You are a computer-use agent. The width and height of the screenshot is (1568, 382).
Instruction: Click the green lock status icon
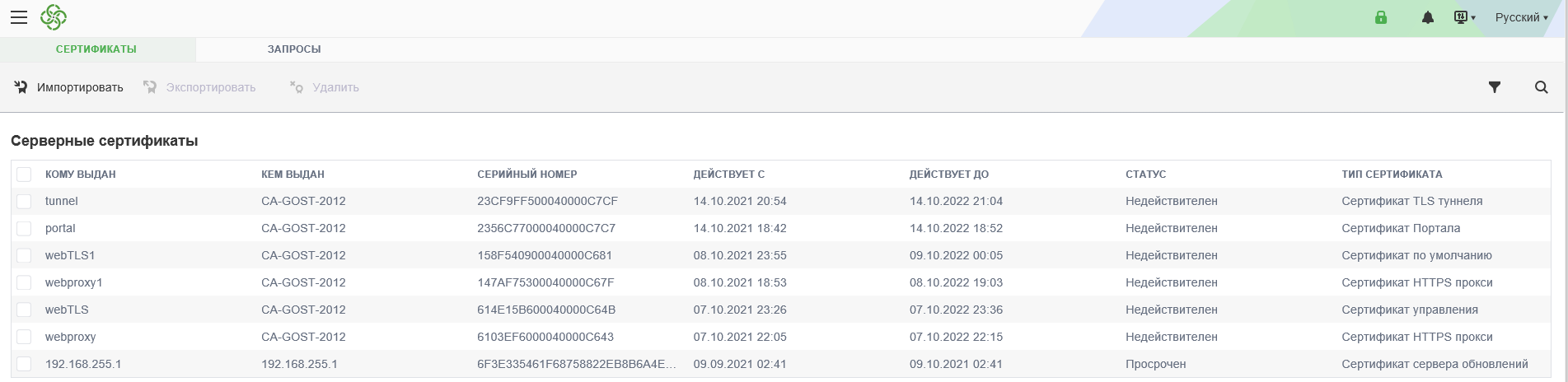[x=1381, y=17]
